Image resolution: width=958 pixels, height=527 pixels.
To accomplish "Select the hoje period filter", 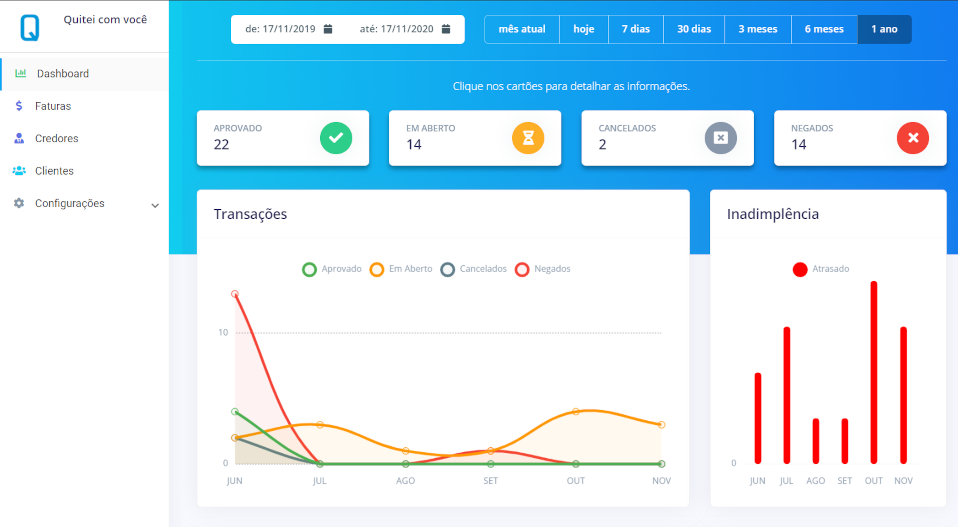I will [x=584, y=29].
